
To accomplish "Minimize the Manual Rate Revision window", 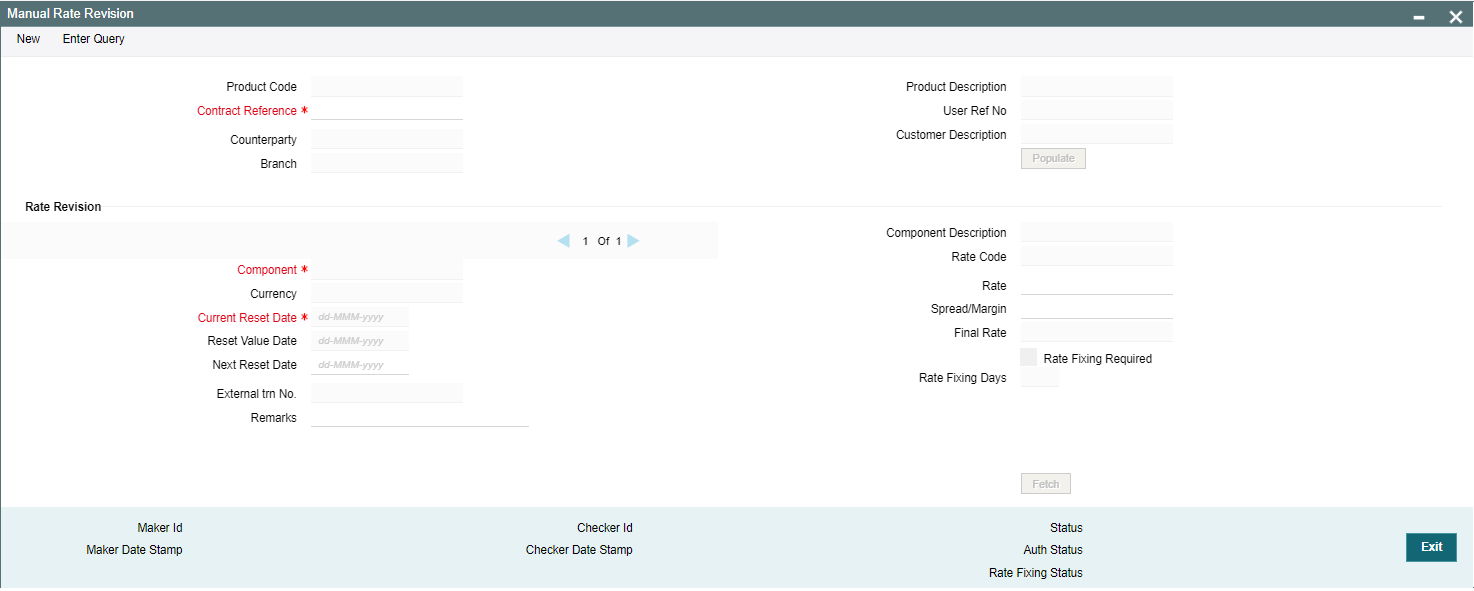I will (x=1419, y=17).
